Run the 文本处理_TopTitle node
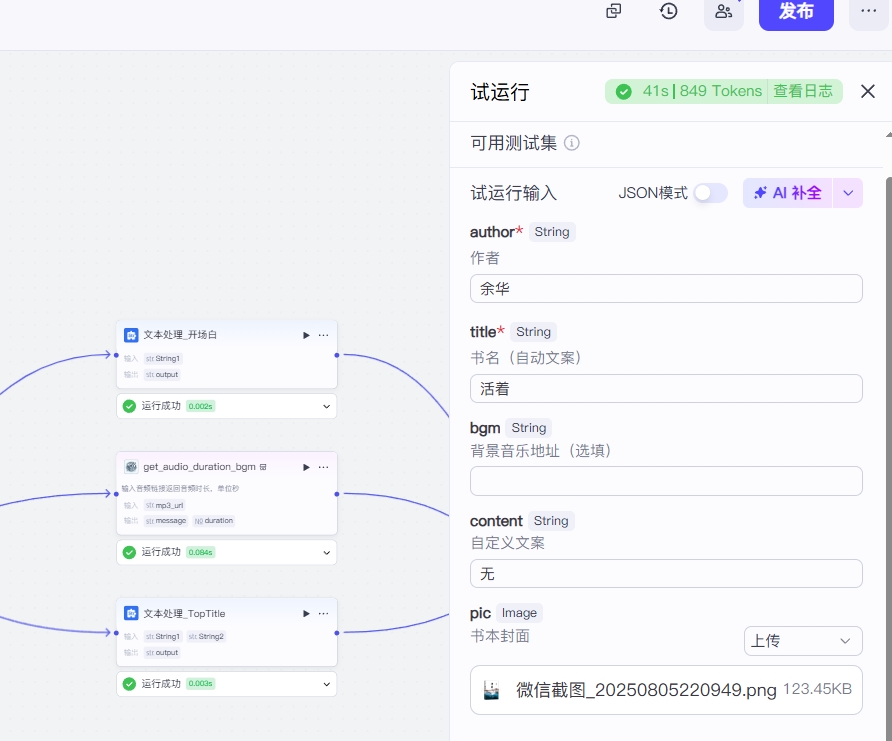 (306, 613)
